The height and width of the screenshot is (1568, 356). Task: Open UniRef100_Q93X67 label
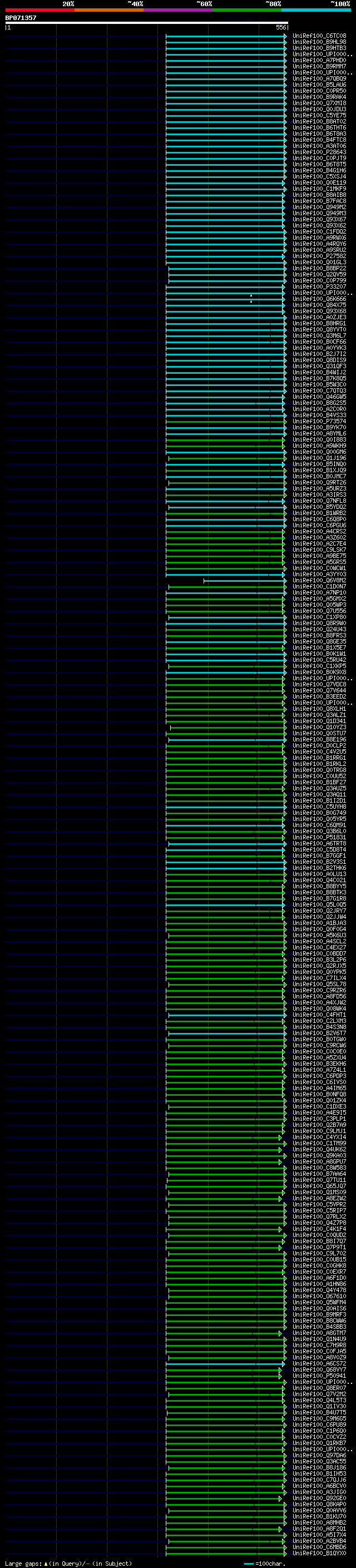(x=319, y=219)
